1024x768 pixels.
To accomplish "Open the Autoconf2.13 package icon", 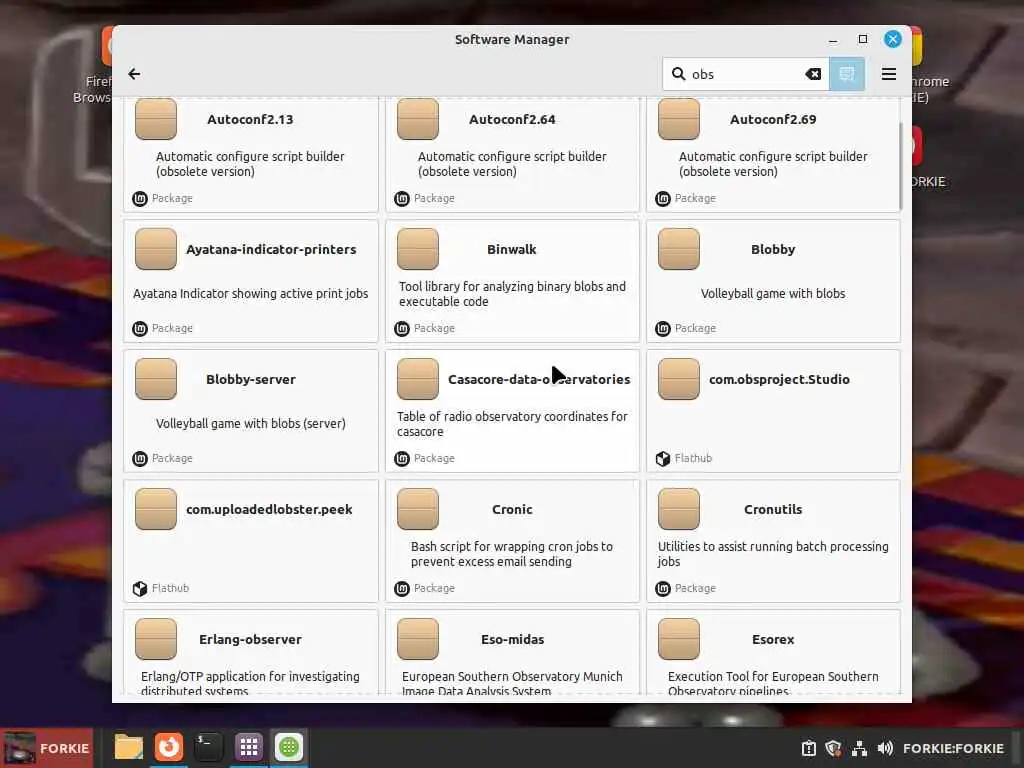I will pyautogui.click(x=155, y=119).
